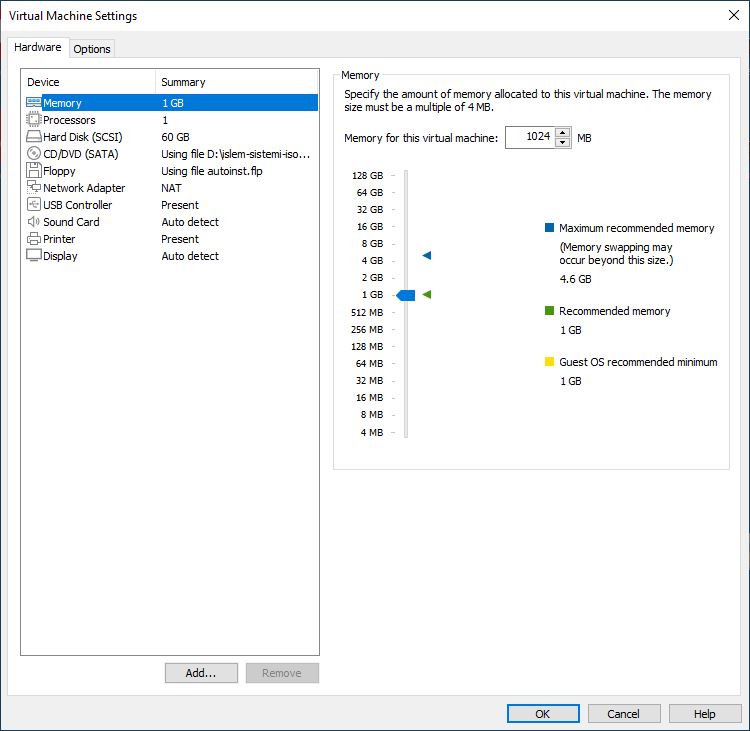The width and height of the screenshot is (750, 731).
Task: Click the Floppy disk icon
Action: click(33, 170)
